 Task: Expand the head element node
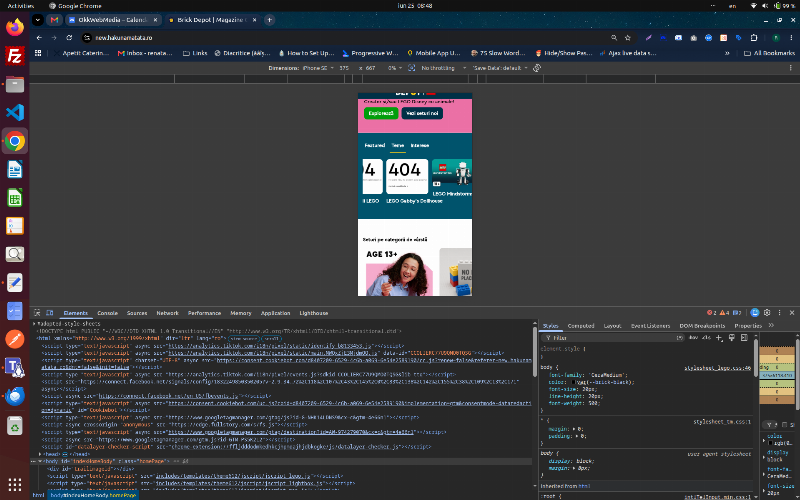pyautogui.click(x=40, y=454)
